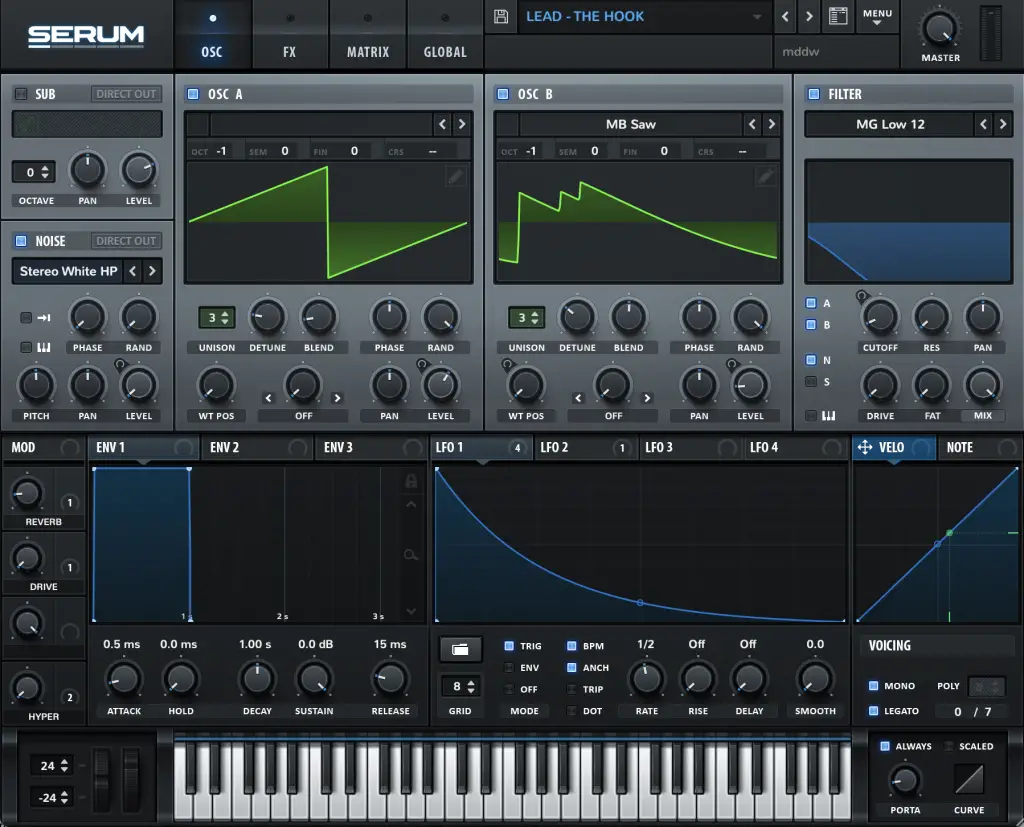This screenshot has height=827, width=1024.
Task: Click the envelope scroll down chevron
Action: pos(411,611)
